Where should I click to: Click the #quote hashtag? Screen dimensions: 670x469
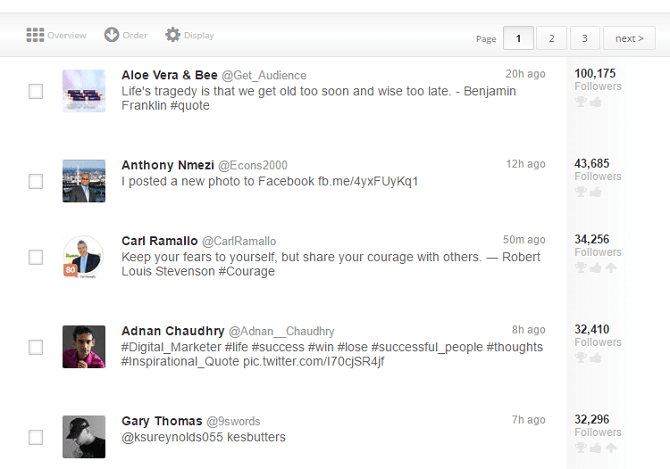pyautogui.click(x=190, y=106)
